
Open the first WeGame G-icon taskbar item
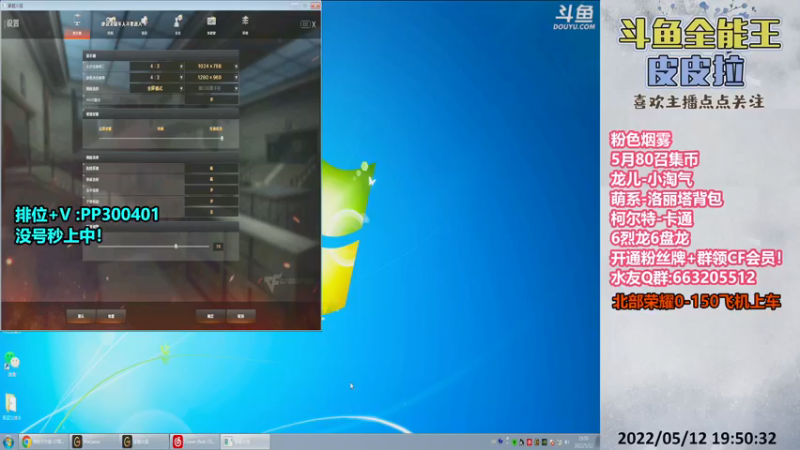pos(93,442)
